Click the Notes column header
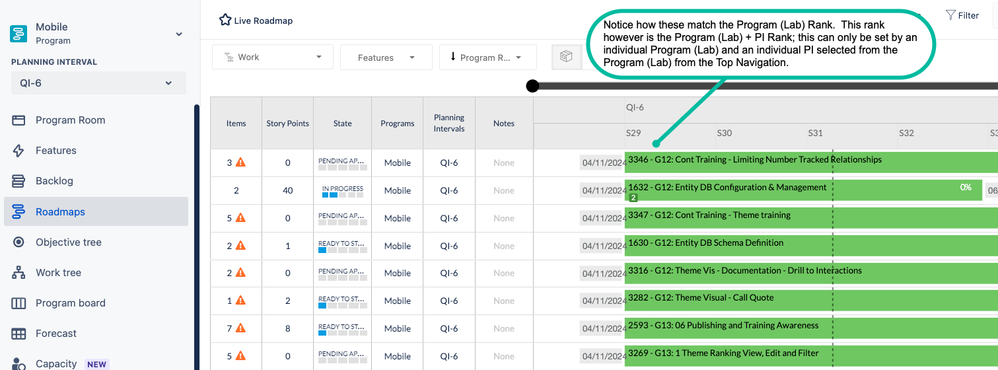 (503, 124)
